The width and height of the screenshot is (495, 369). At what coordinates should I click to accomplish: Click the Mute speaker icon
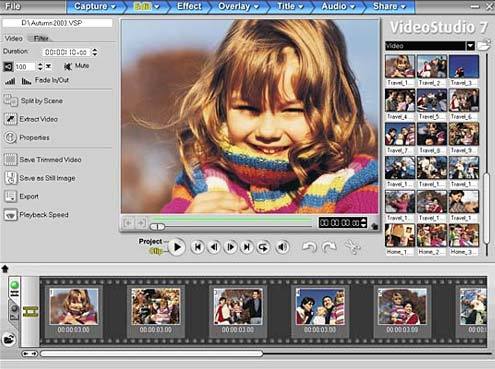coord(68,66)
